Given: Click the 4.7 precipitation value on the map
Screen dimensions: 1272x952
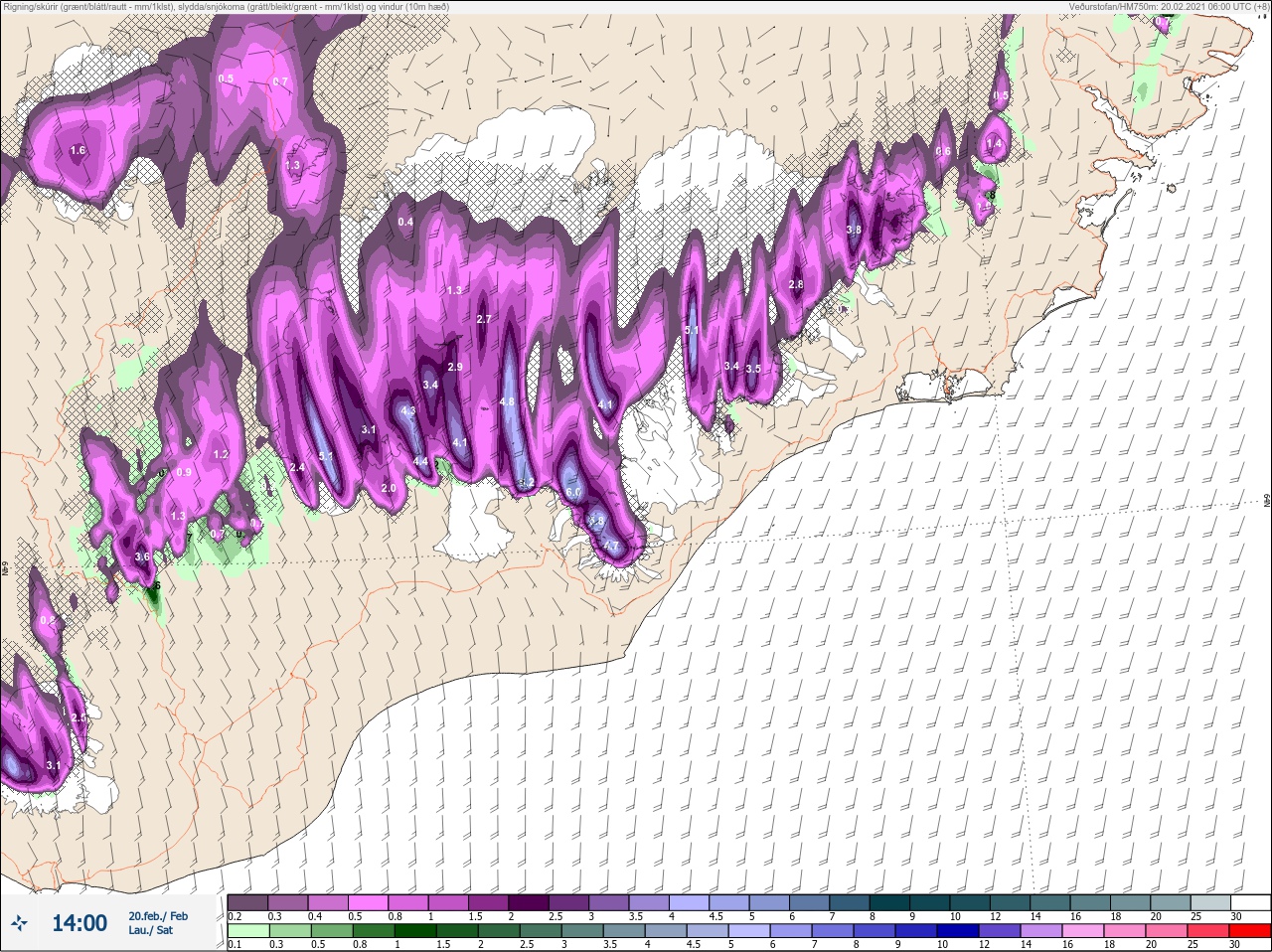Looking at the screenshot, I should click(x=612, y=547).
